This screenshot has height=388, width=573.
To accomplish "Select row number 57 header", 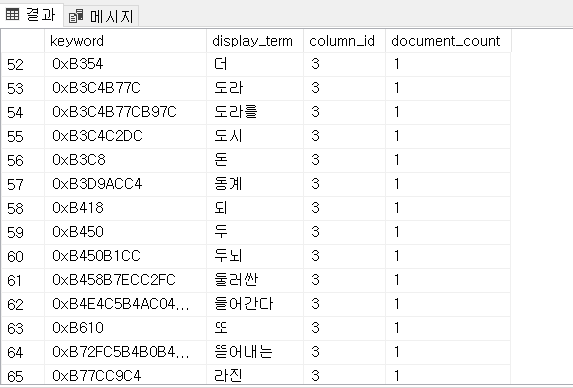I will (23, 184).
